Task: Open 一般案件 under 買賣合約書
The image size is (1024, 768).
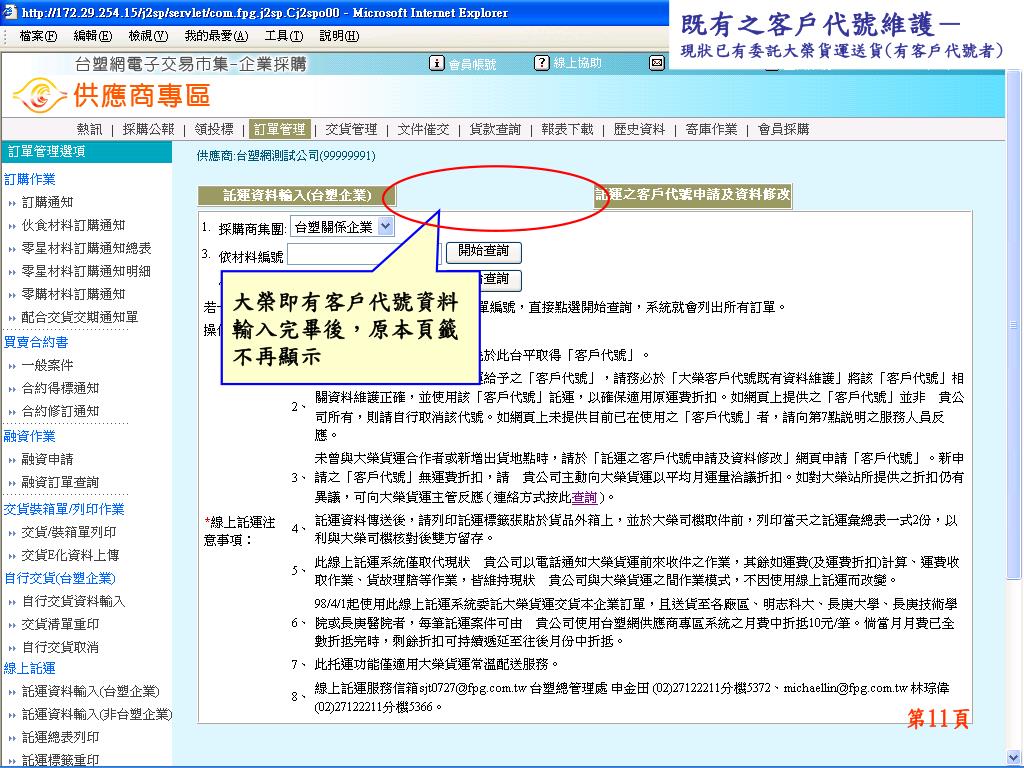Action: pyautogui.click(x=47, y=366)
